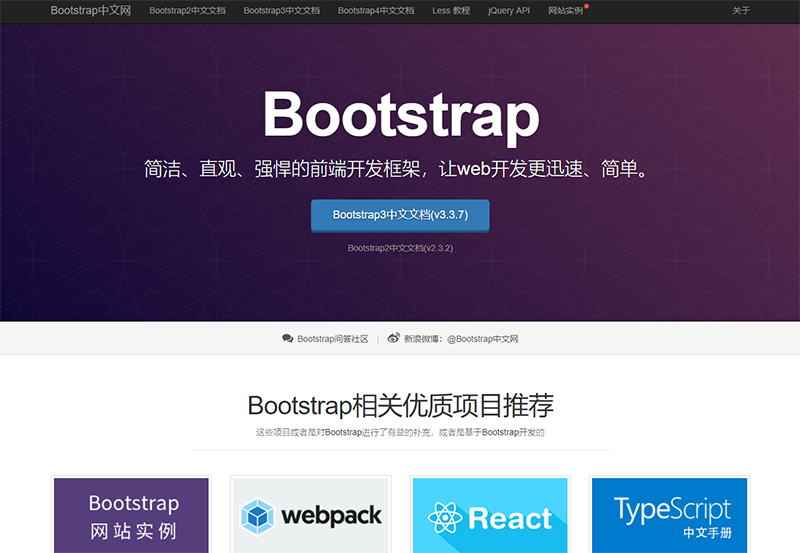This screenshot has height=553, width=800.
Task: Open the Bootstrap中文网 brand link
Action: (91, 11)
